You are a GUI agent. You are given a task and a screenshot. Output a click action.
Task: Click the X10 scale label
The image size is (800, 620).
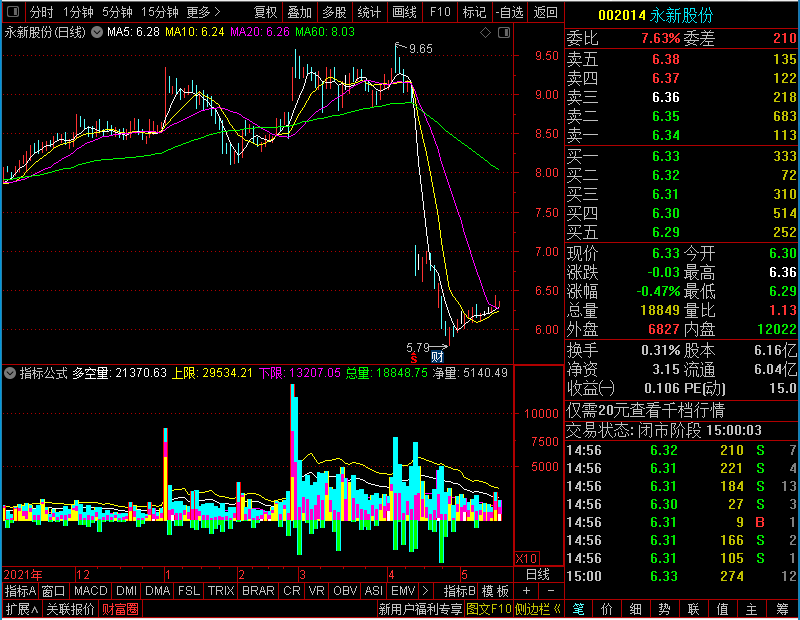coord(526,558)
